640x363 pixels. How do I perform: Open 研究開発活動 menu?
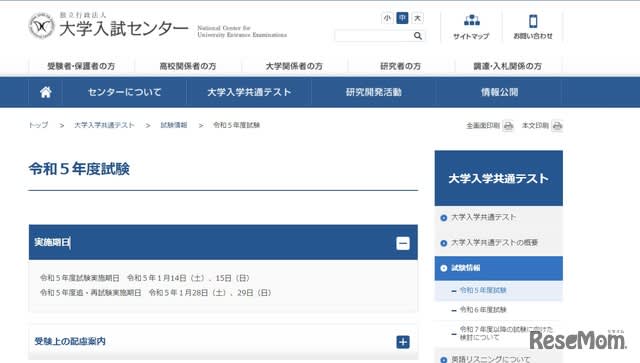click(374, 92)
